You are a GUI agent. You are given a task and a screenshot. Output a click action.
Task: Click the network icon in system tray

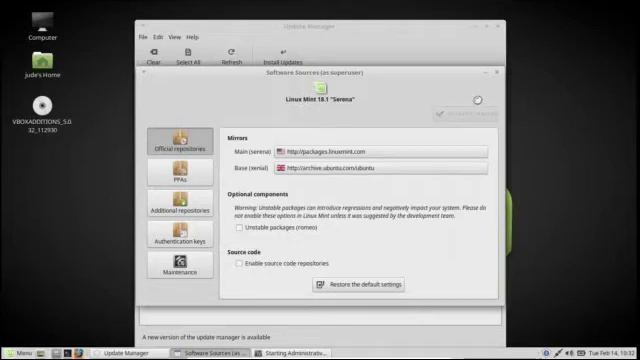pyautogui.click(x=558, y=353)
